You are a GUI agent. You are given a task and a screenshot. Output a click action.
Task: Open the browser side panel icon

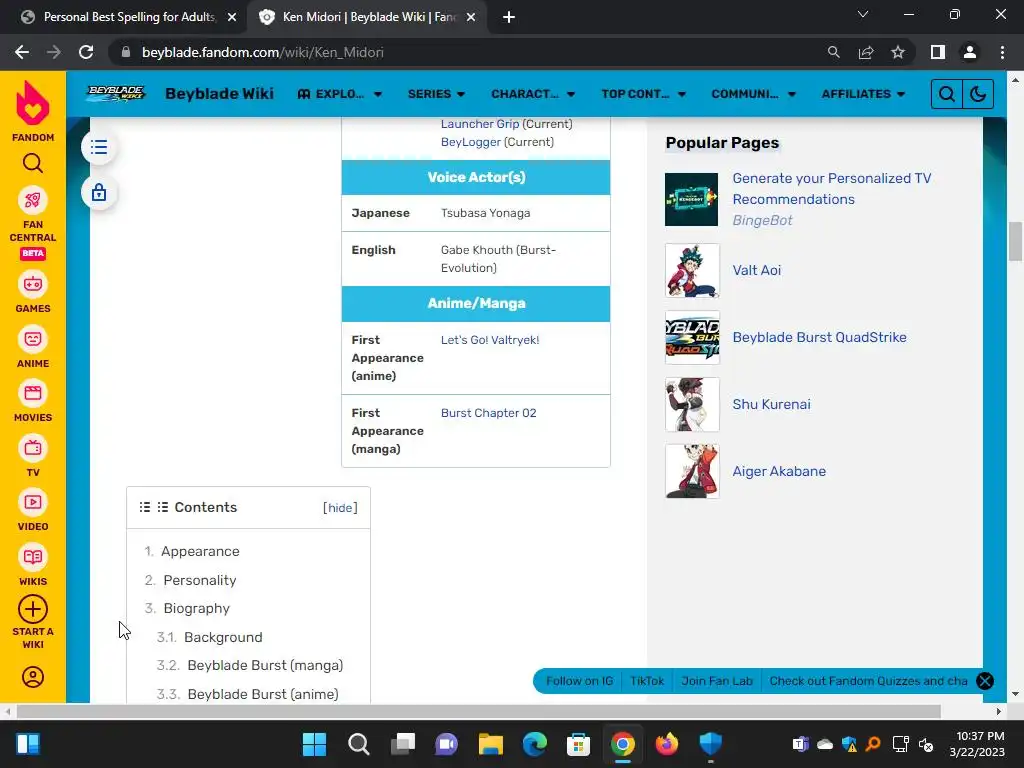click(x=938, y=52)
